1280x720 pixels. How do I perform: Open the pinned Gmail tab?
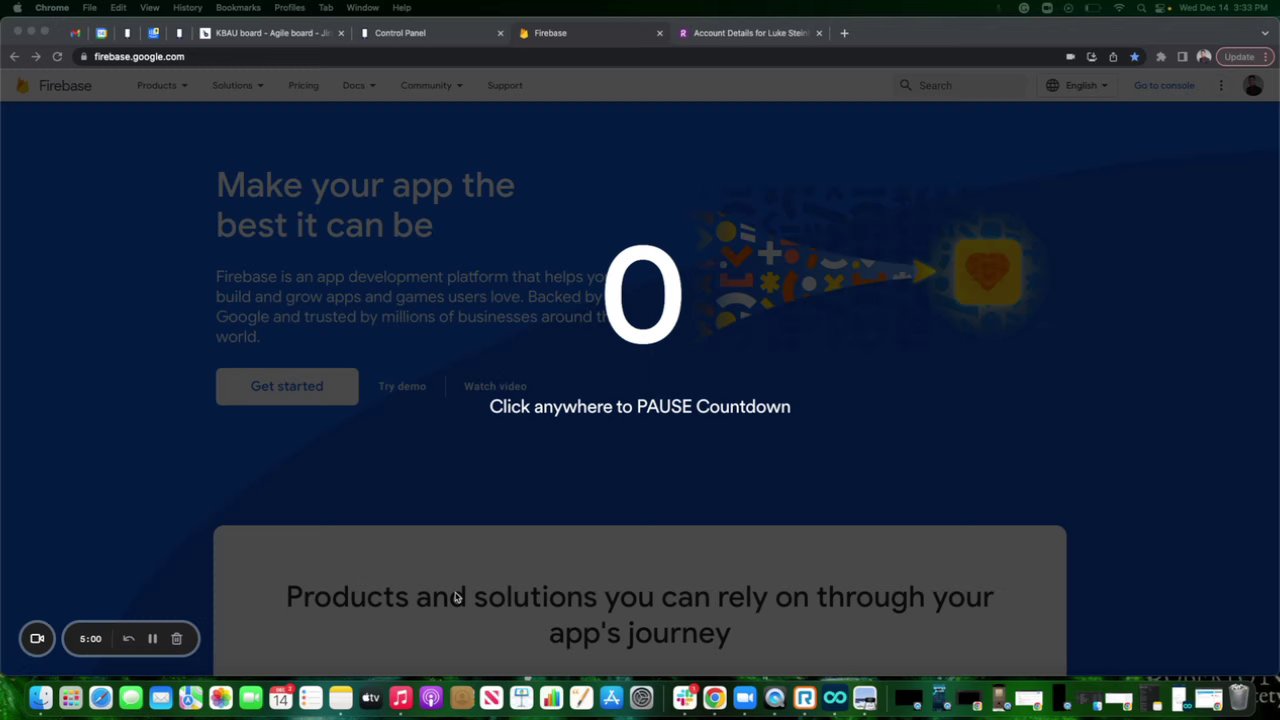pyautogui.click(x=75, y=33)
